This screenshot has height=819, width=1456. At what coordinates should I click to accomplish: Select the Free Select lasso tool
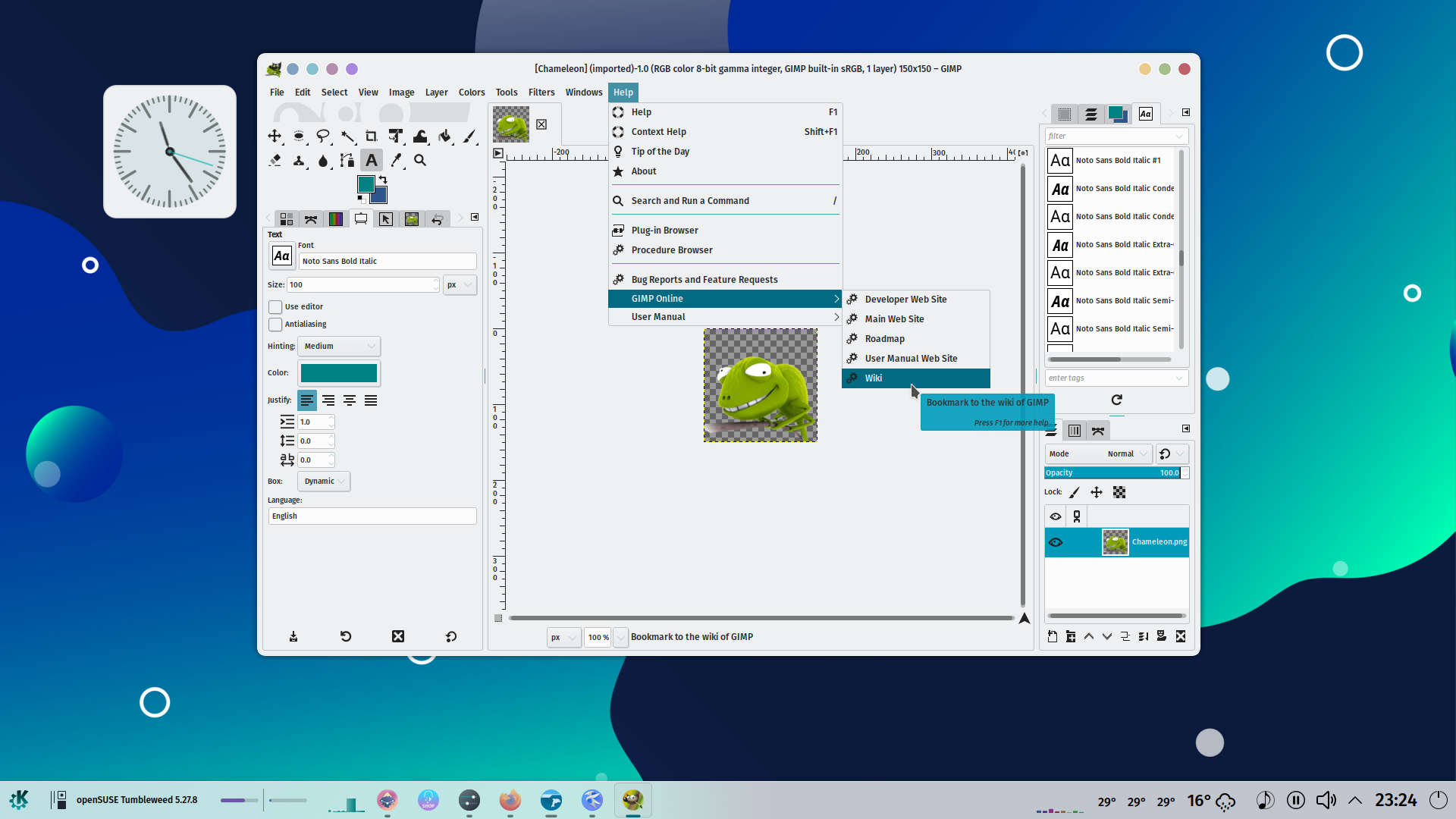323,136
